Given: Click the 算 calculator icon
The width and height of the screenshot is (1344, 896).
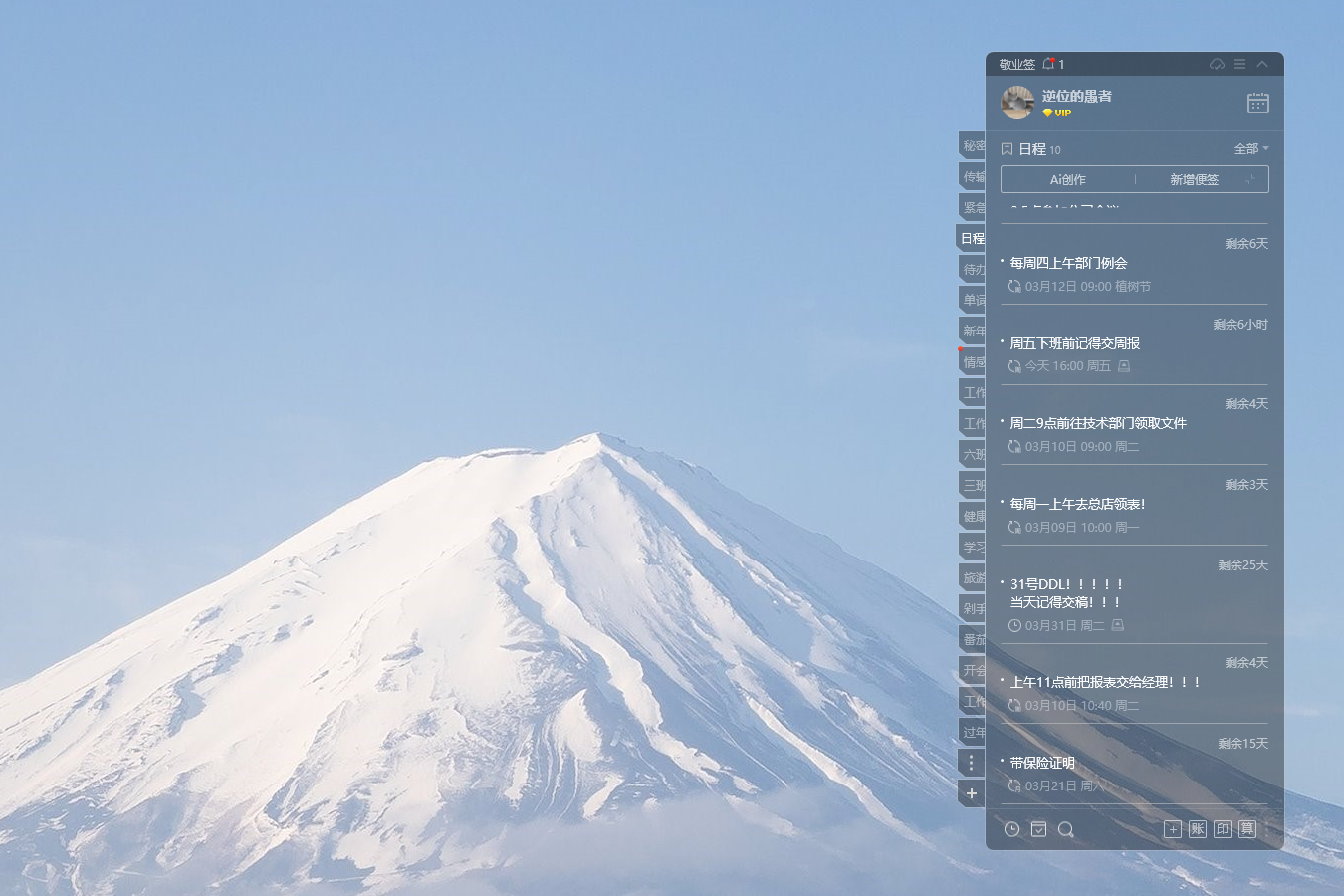Looking at the screenshot, I should [1247, 829].
